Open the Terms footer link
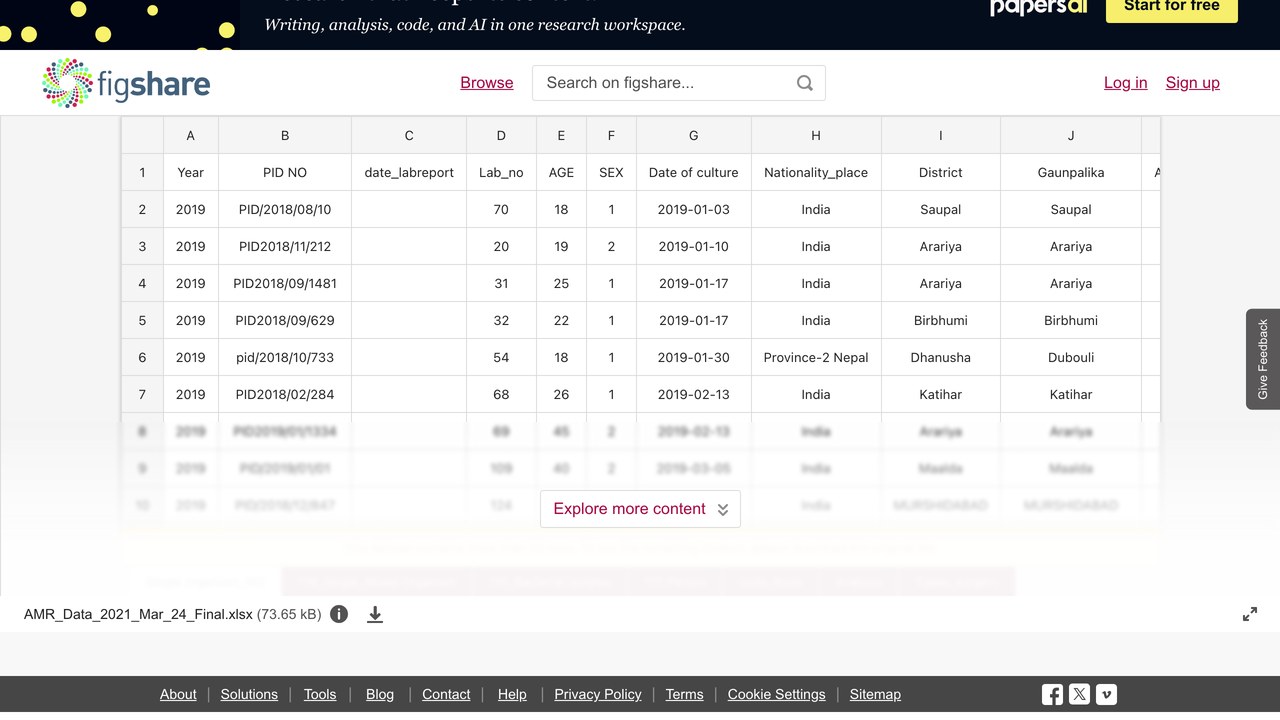The height and width of the screenshot is (720, 1280). point(685,694)
